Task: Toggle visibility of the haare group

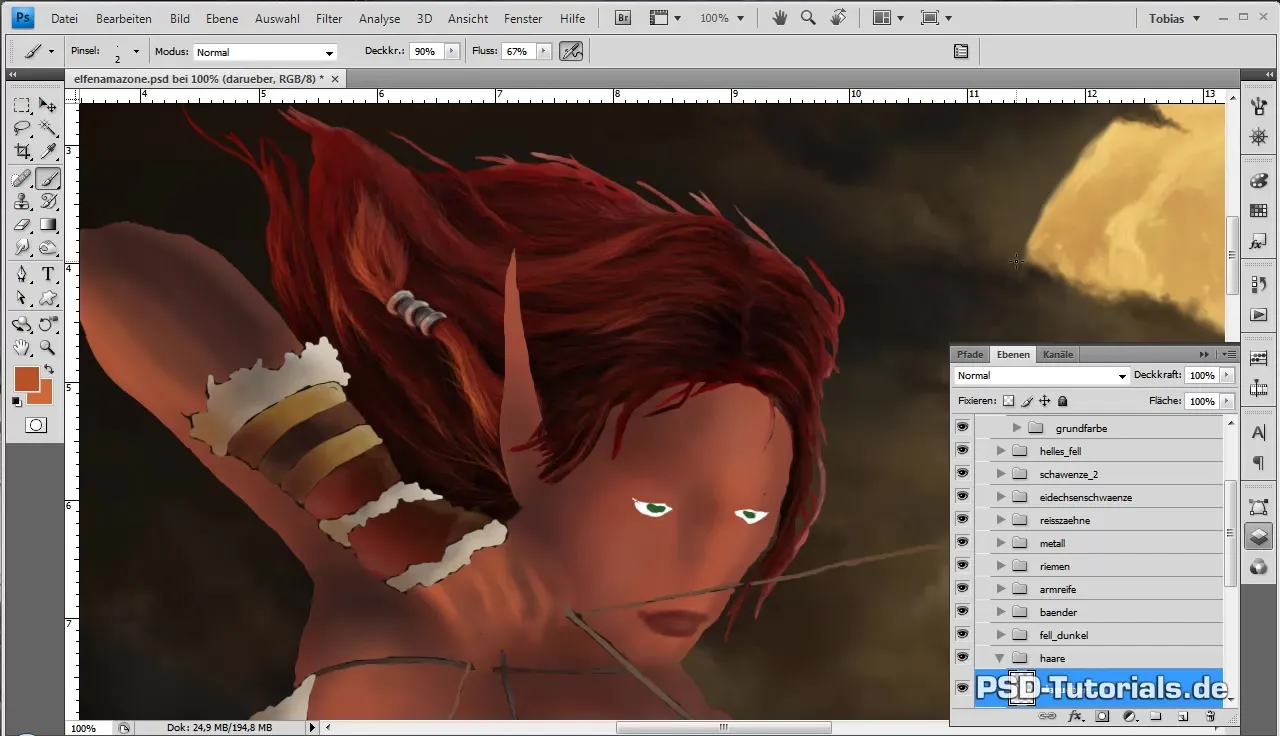Action: (x=962, y=658)
